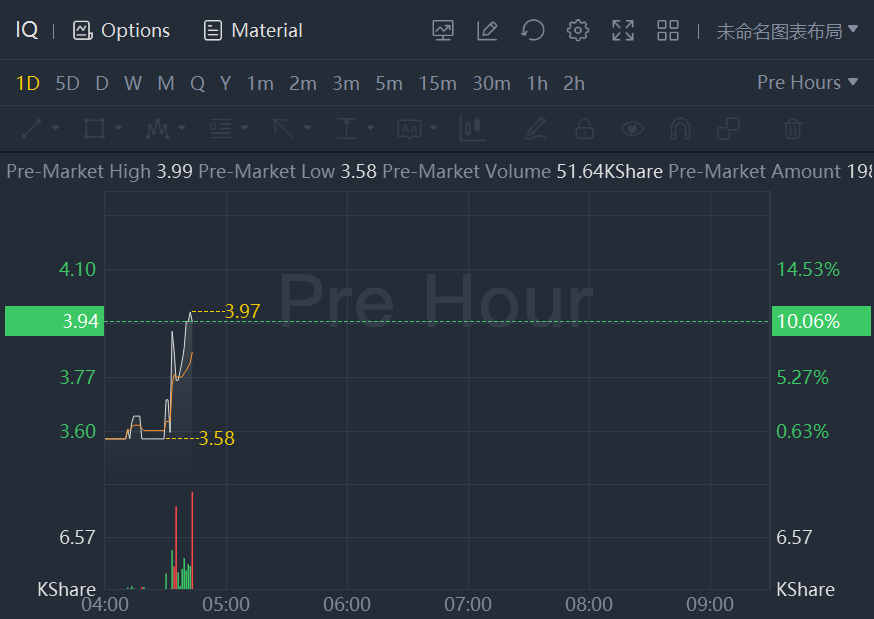Click the refresh chart icon
This screenshot has width=874, height=619.
(x=533, y=30)
